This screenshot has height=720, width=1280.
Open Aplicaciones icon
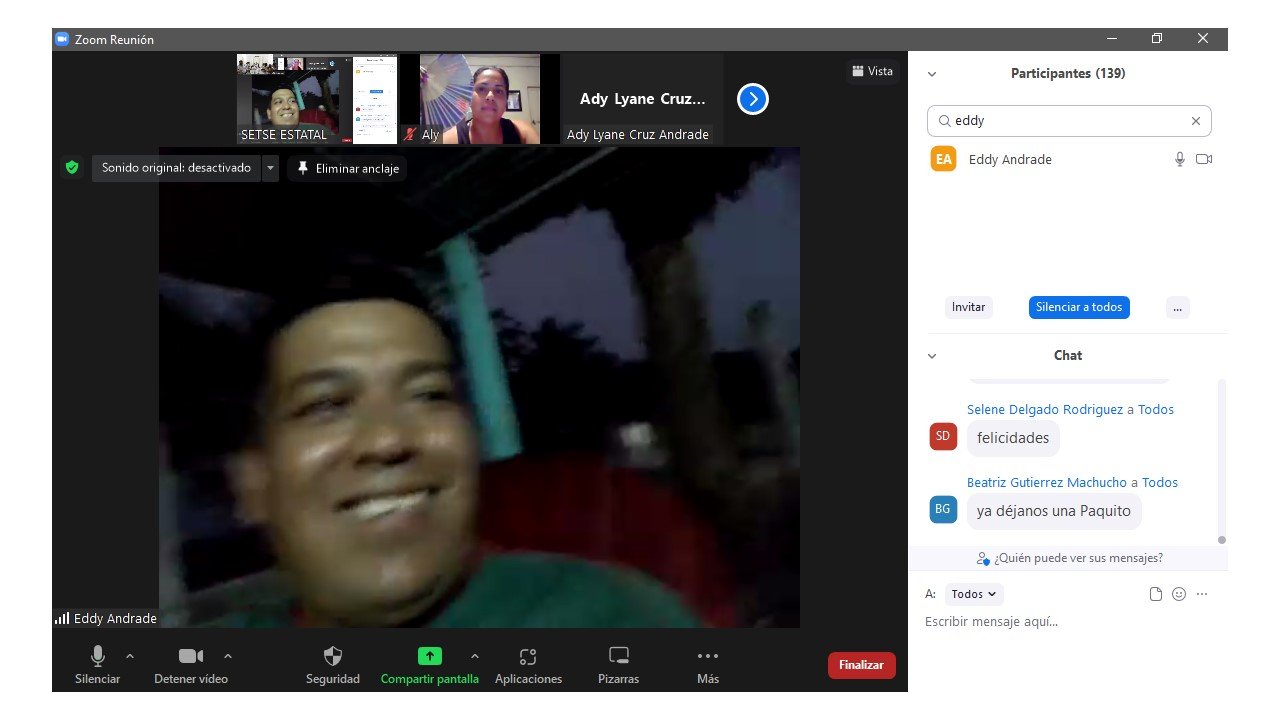(x=528, y=656)
